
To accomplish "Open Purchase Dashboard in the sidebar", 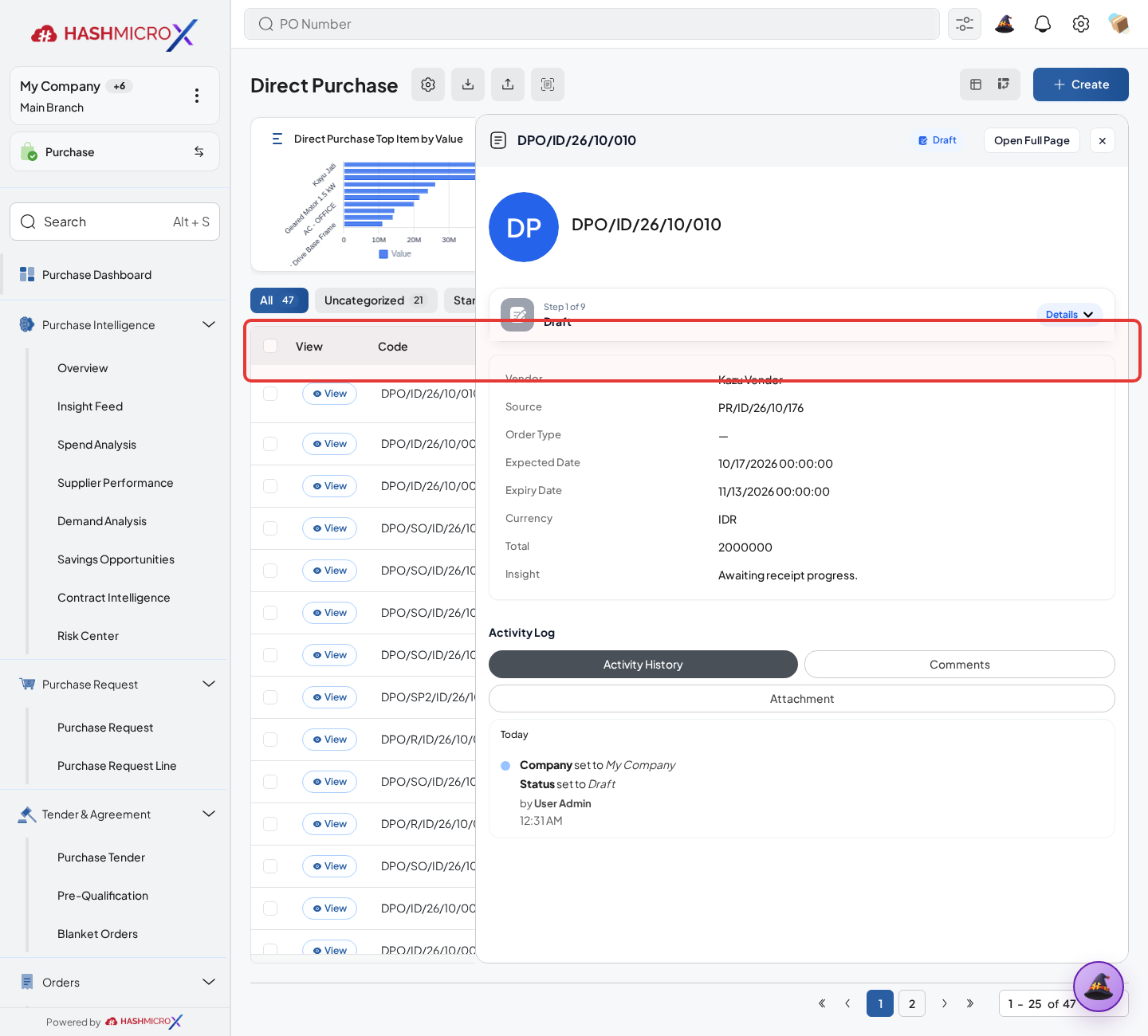I will click(x=96, y=275).
